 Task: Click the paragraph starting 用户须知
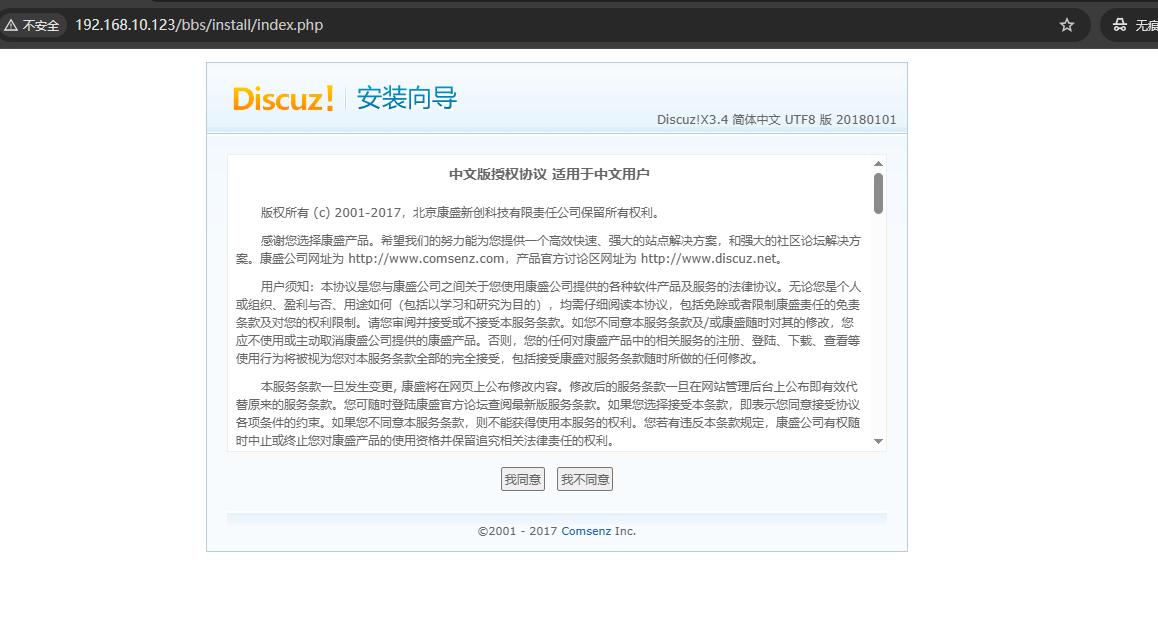[x=549, y=323]
